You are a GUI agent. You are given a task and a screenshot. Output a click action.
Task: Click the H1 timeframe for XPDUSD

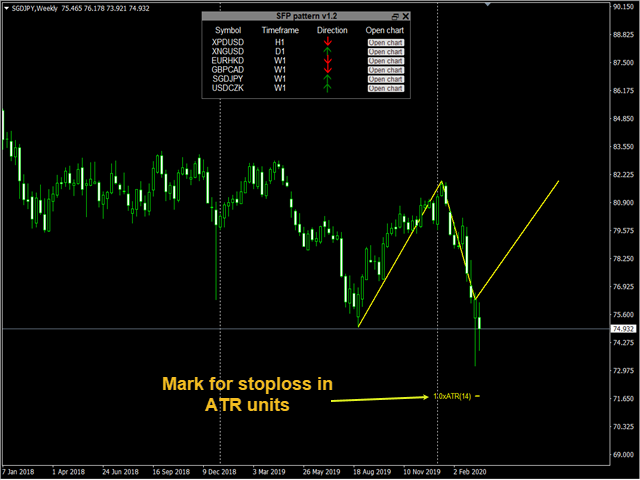(x=280, y=42)
